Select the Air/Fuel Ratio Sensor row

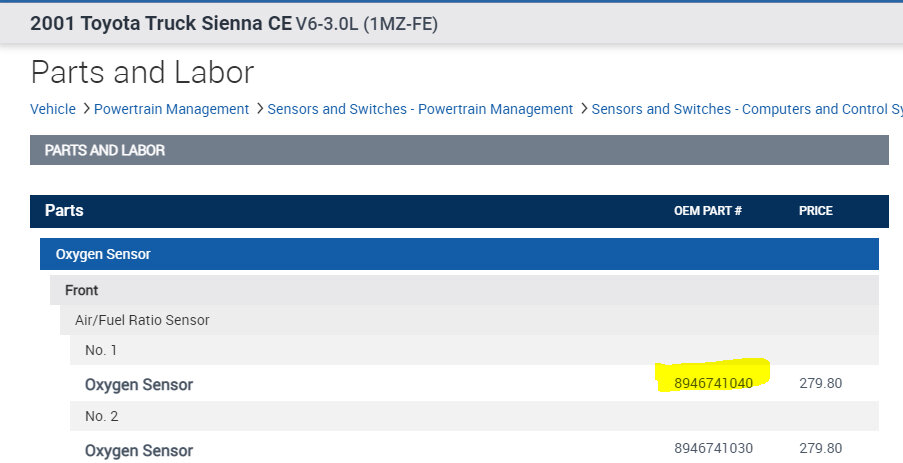(x=142, y=320)
